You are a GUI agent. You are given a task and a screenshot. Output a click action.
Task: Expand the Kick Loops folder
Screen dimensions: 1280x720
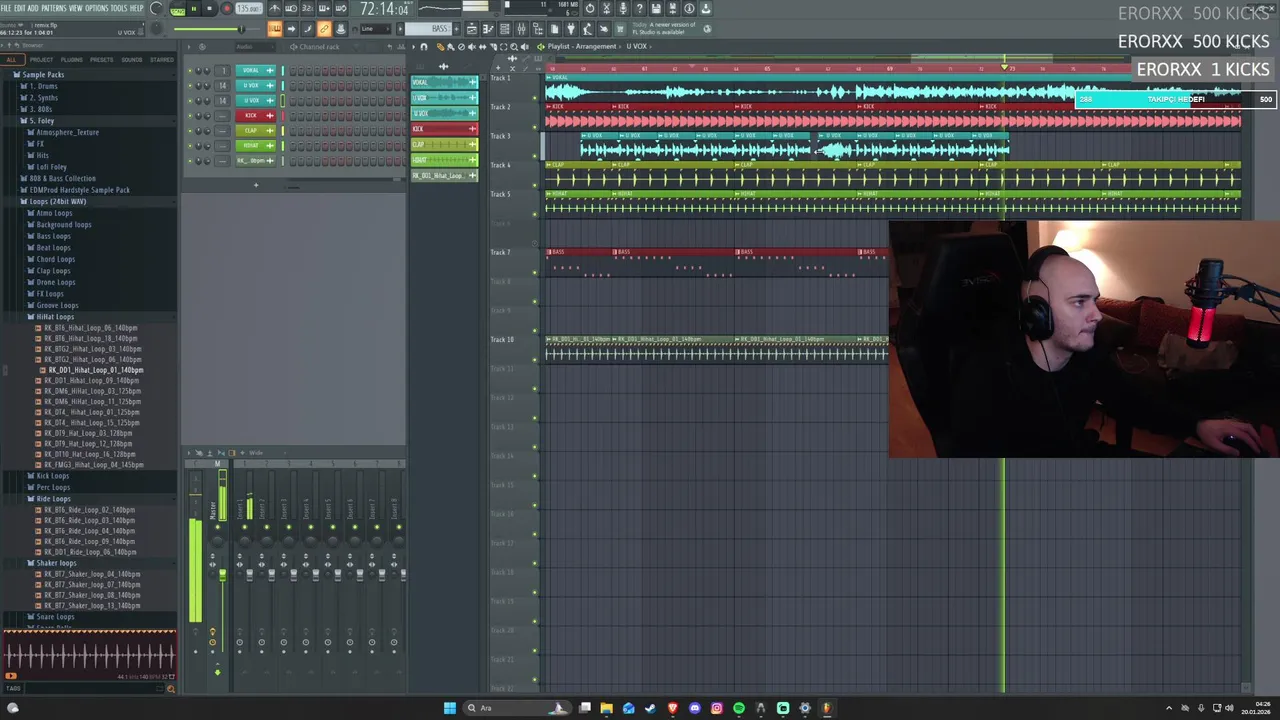[x=52, y=476]
